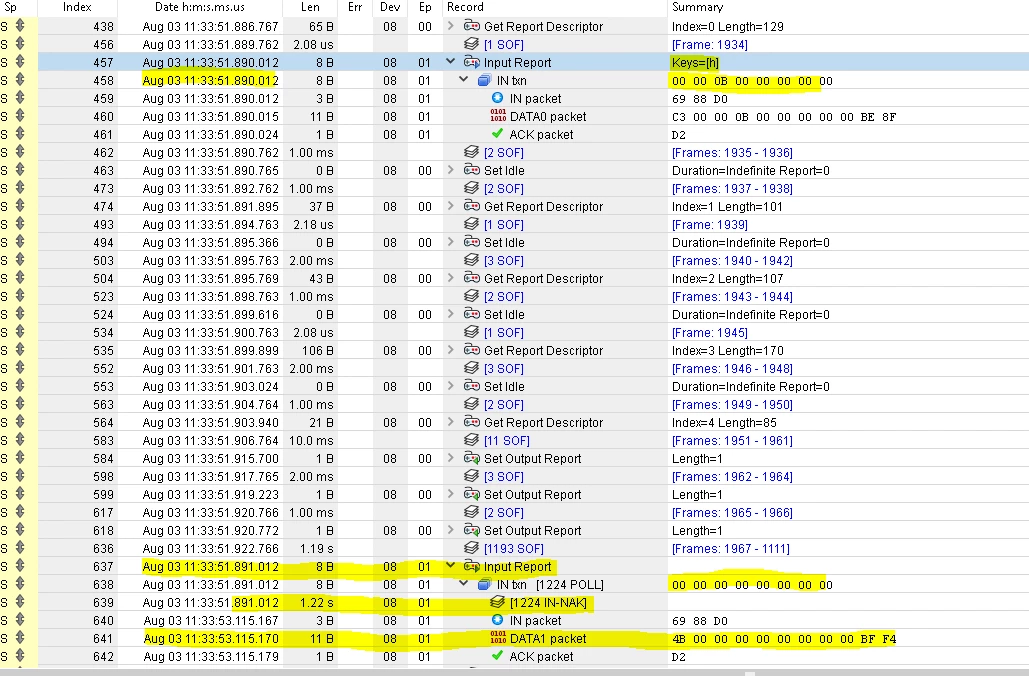Click the Err column header
The width and height of the screenshot is (1029, 676).
pyautogui.click(x=355, y=7)
